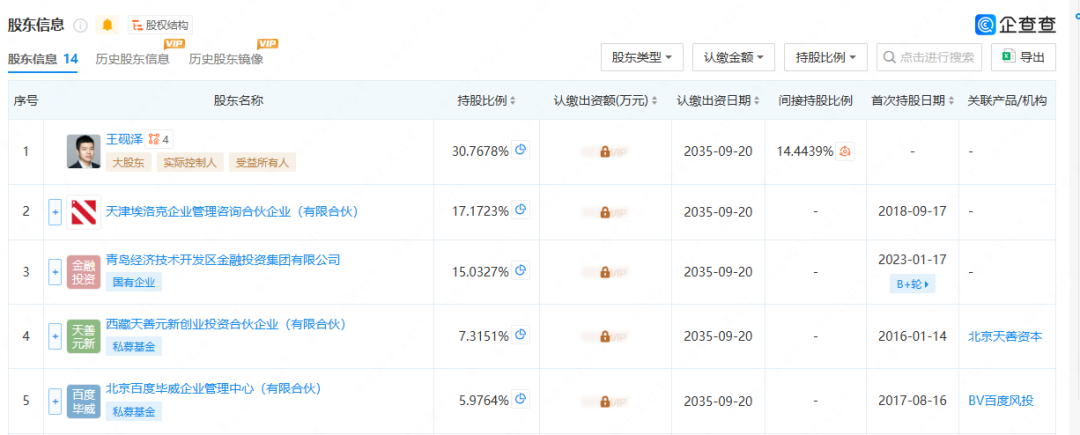The width and height of the screenshot is (1080, 435).
Task: Click the VIP lock icon in 西藏天善元新 row
Action: (605, 337)
